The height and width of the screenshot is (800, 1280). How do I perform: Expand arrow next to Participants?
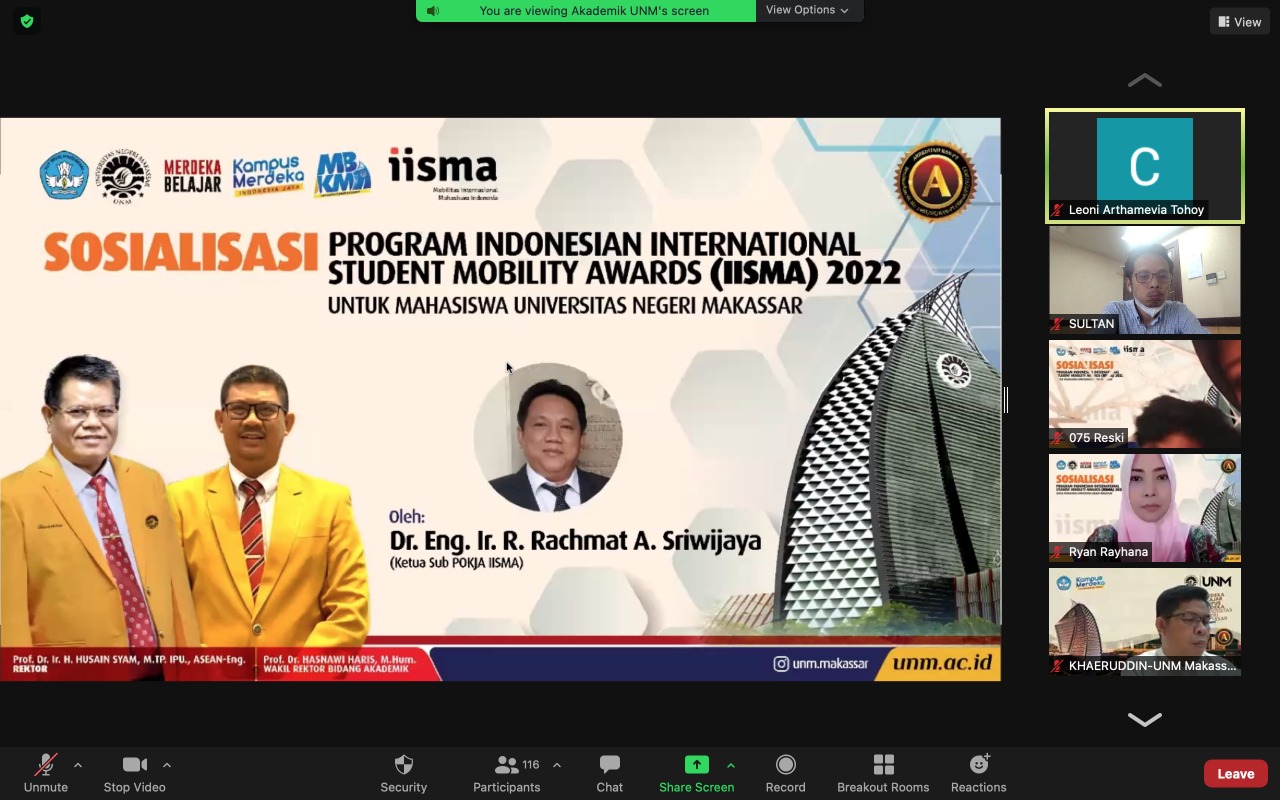[557, 766]
